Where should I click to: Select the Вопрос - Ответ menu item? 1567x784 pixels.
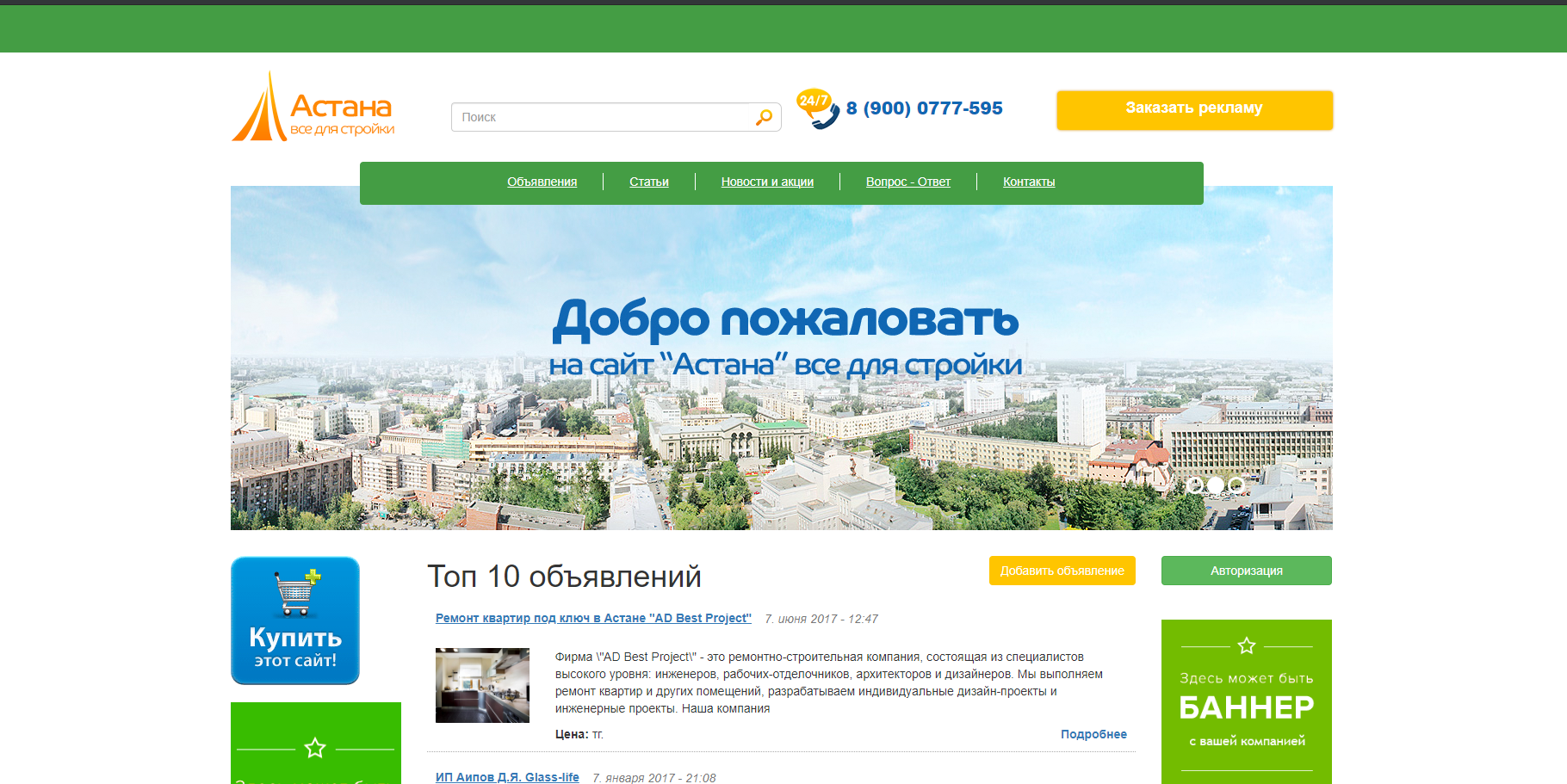point(908,182)
